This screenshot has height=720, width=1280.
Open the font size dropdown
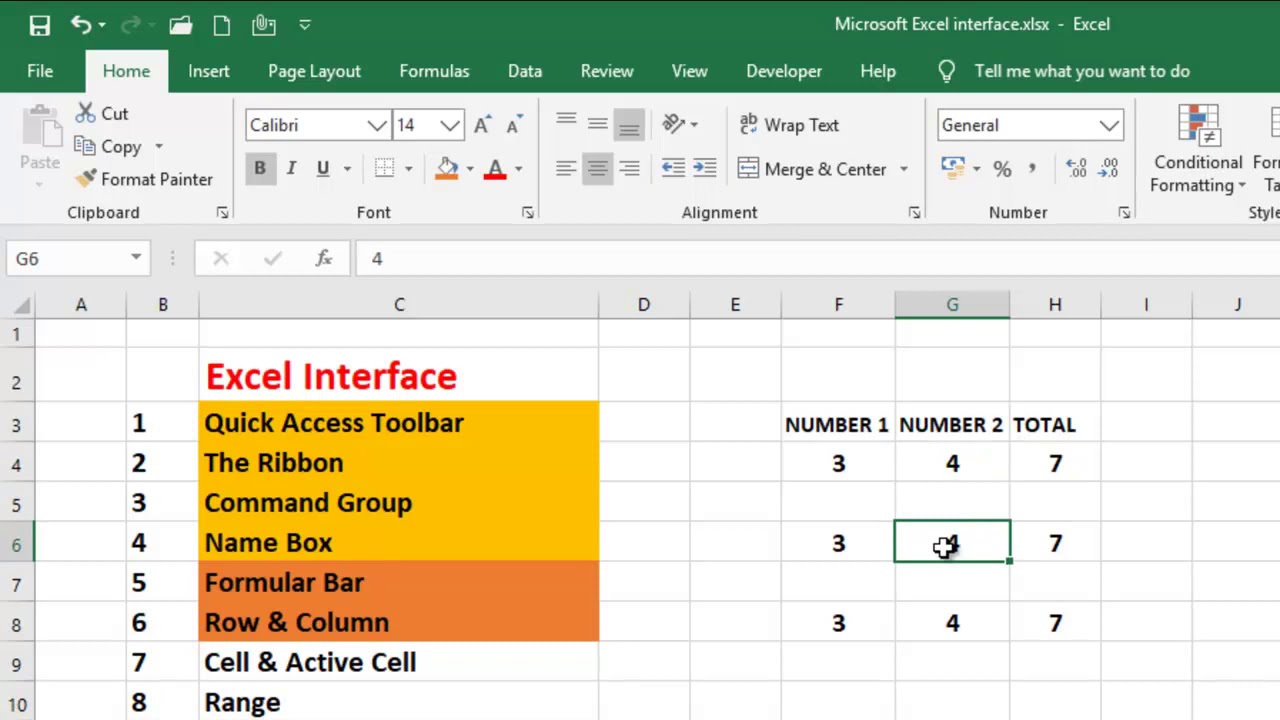tap(450, 125)
